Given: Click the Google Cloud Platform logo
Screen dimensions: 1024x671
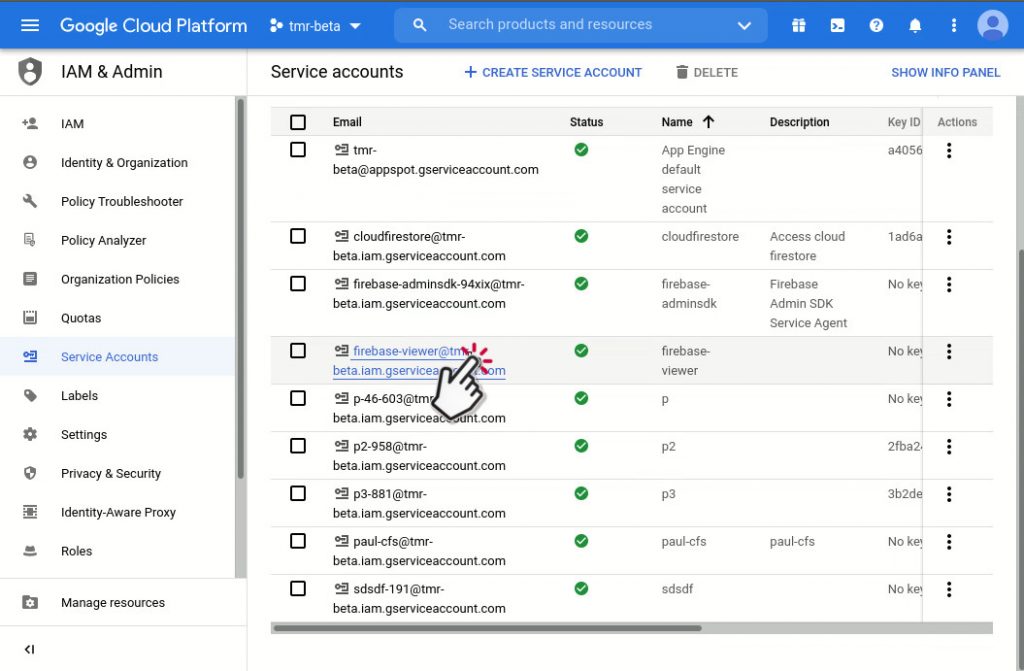Looking at the screenshot, I should point(153,25).
